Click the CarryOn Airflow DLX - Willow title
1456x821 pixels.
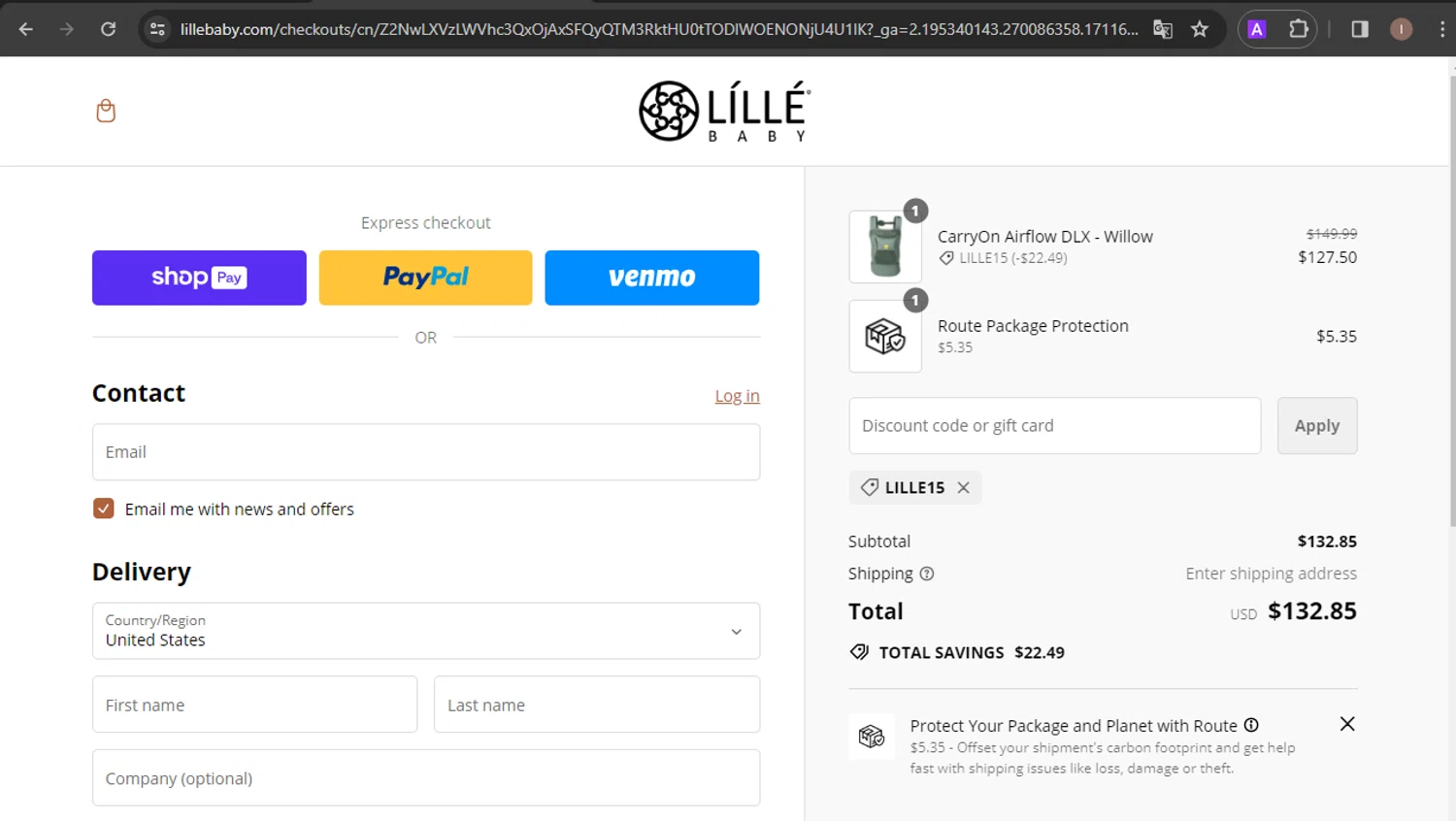pyautogui.click(x=1044, y=237)
